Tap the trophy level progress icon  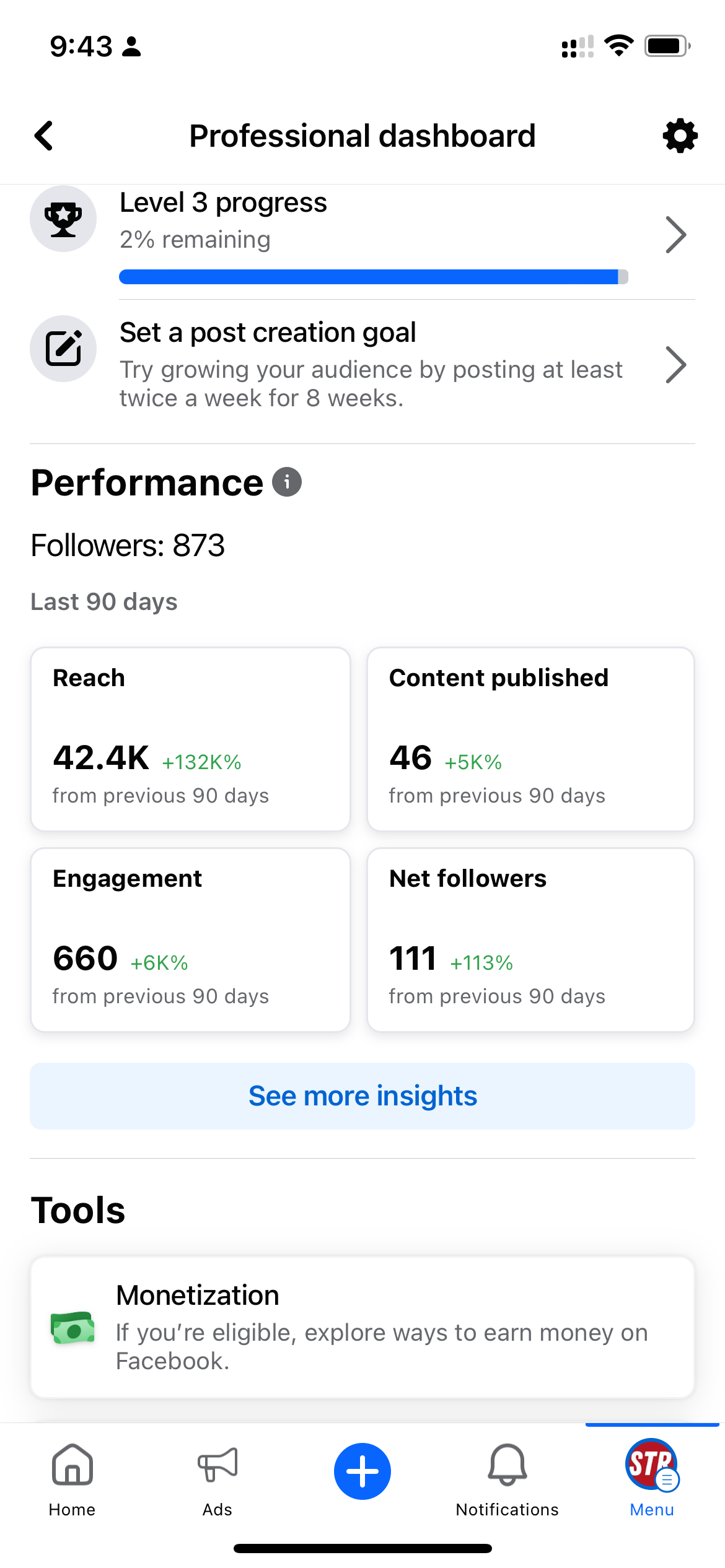63,219
